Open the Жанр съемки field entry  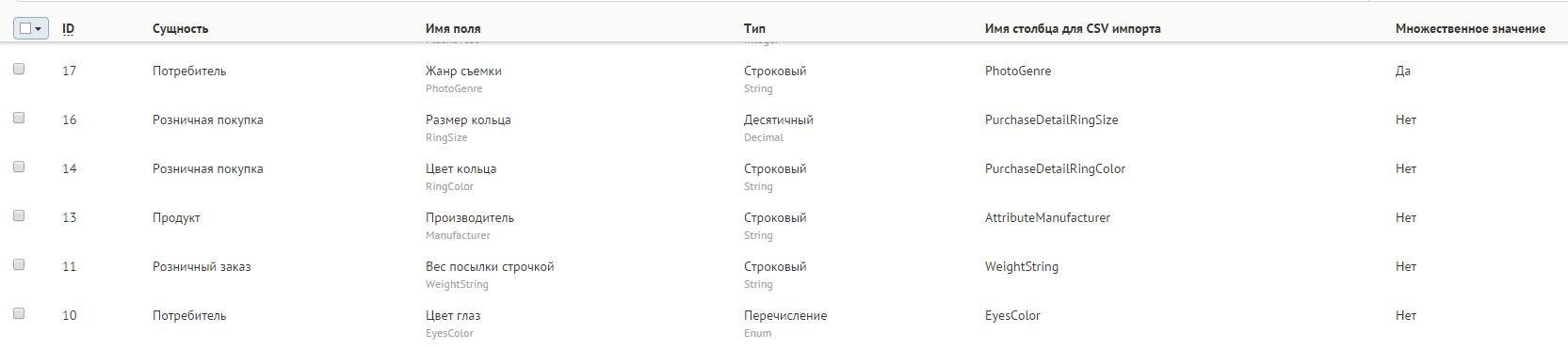pyautogui.click(x=463, y=71)
